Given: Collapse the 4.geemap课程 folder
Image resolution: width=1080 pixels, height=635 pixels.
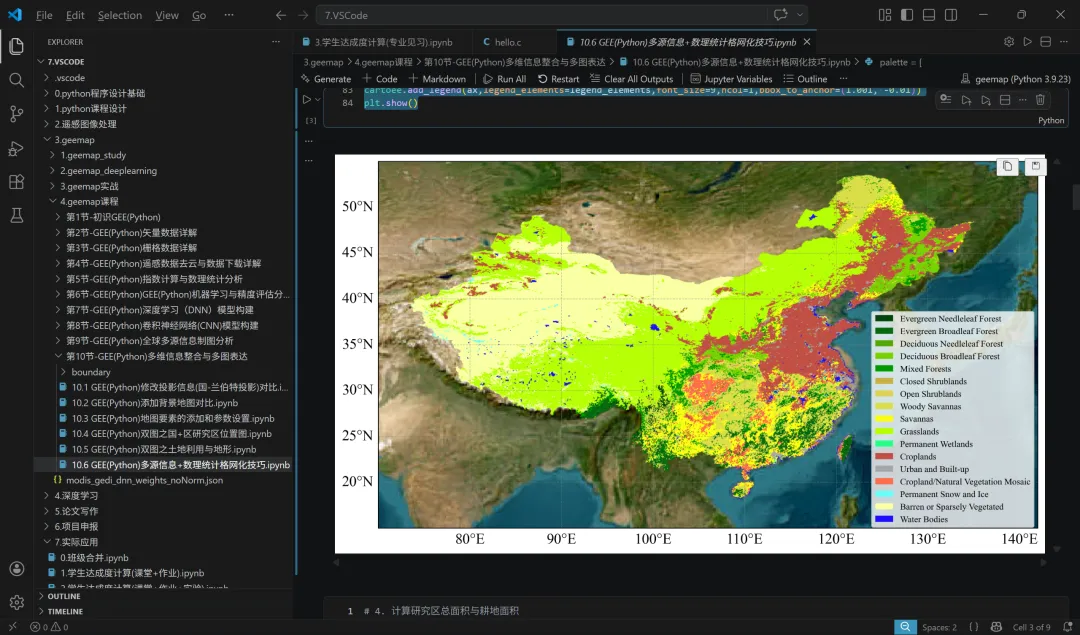Looking at the screenshot, I should point(52,201).
